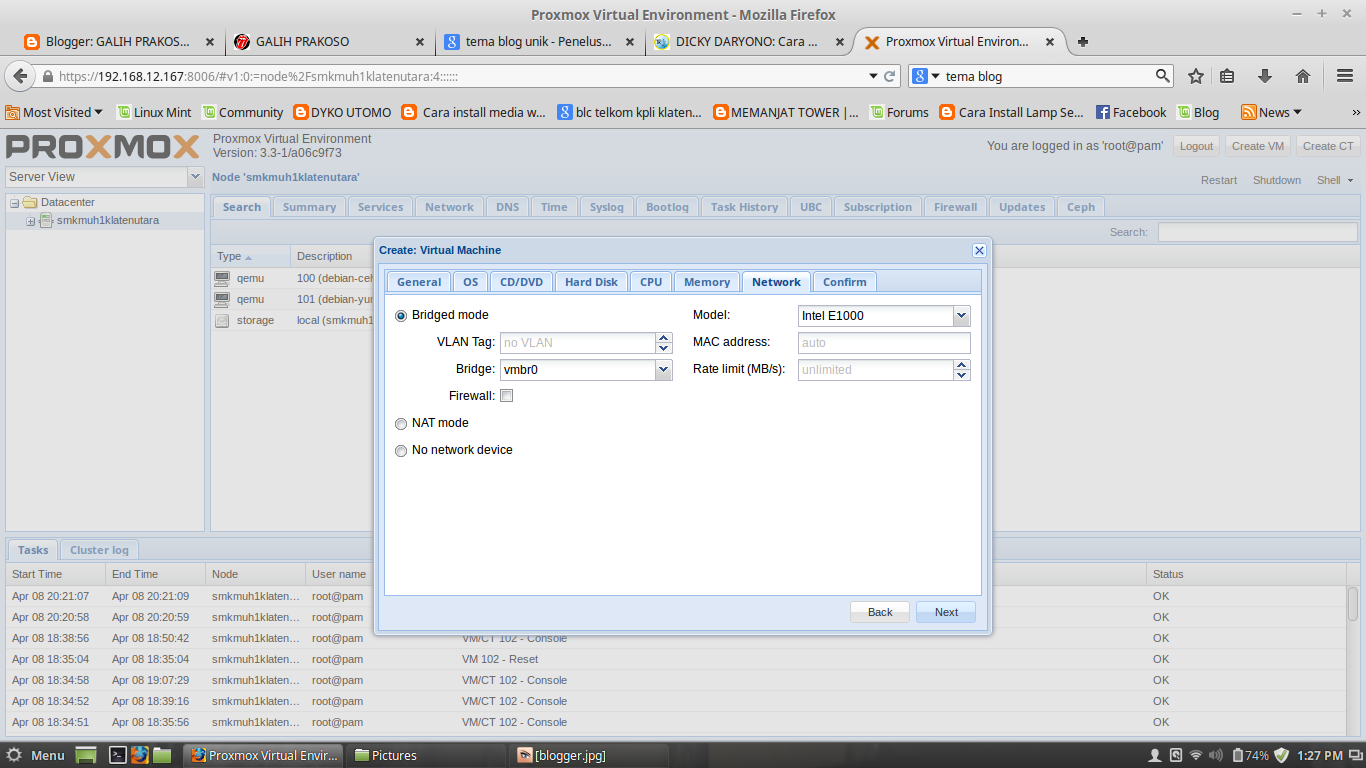Viewport: 1366px width, 768px height.
Task: Click the smkmuh1klatenutara node server icon
Action: [46, 221]
